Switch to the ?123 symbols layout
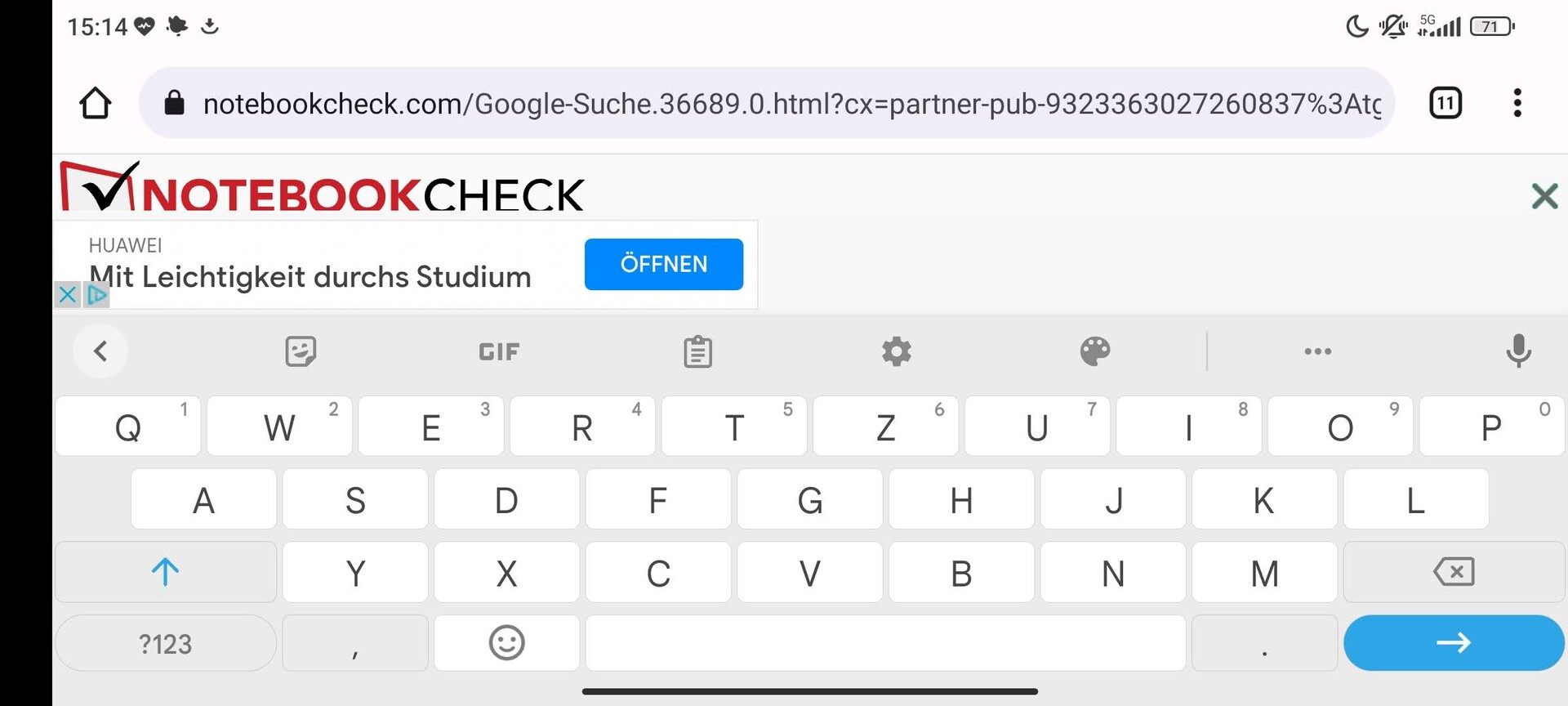This screenshot has width=1568, height=706. (x=166, y=644)
